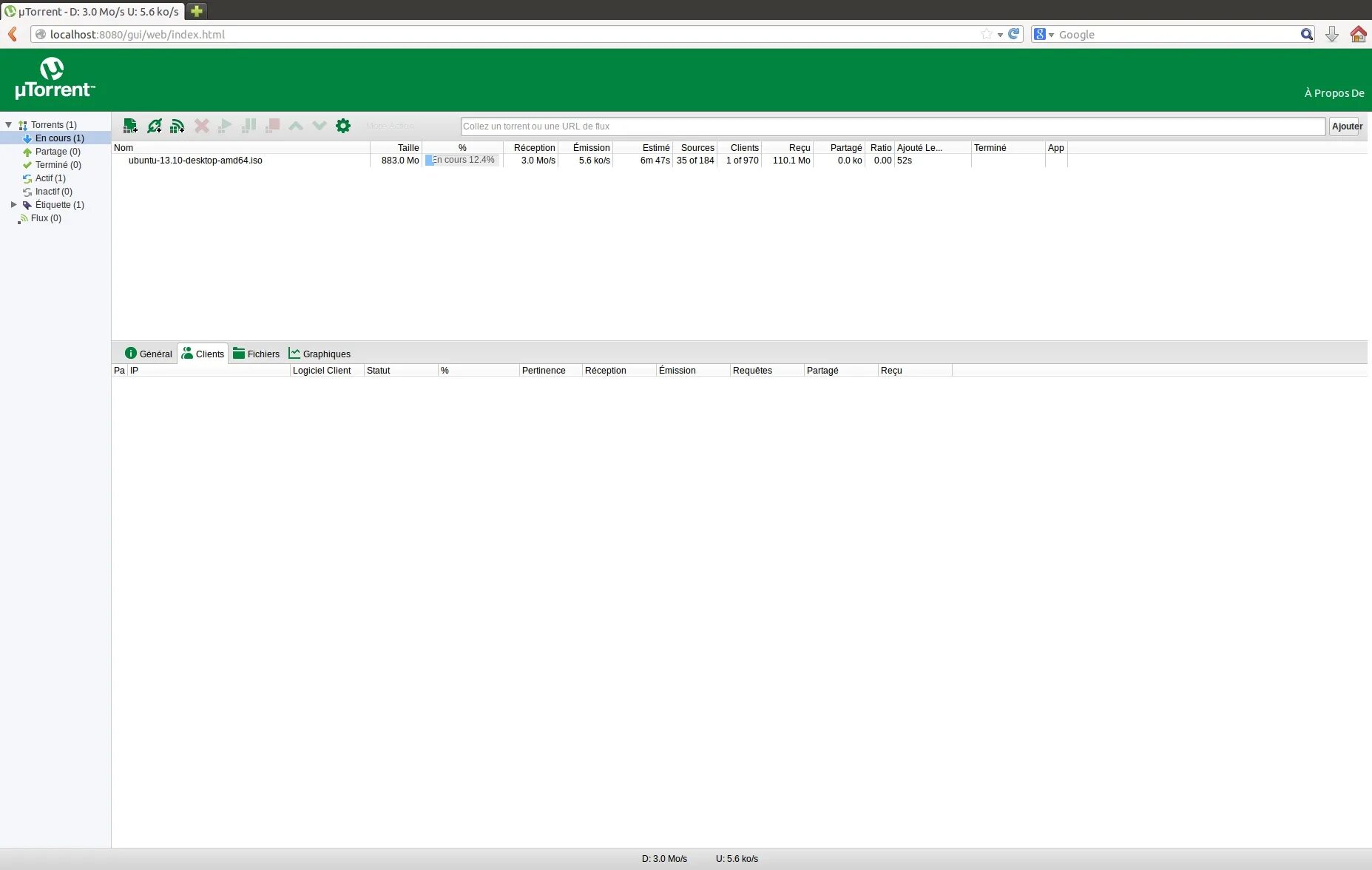This screenshot has width=1372, height=870.
Task: Focus the torrent URL input field
Action: [x=893, y=127]
